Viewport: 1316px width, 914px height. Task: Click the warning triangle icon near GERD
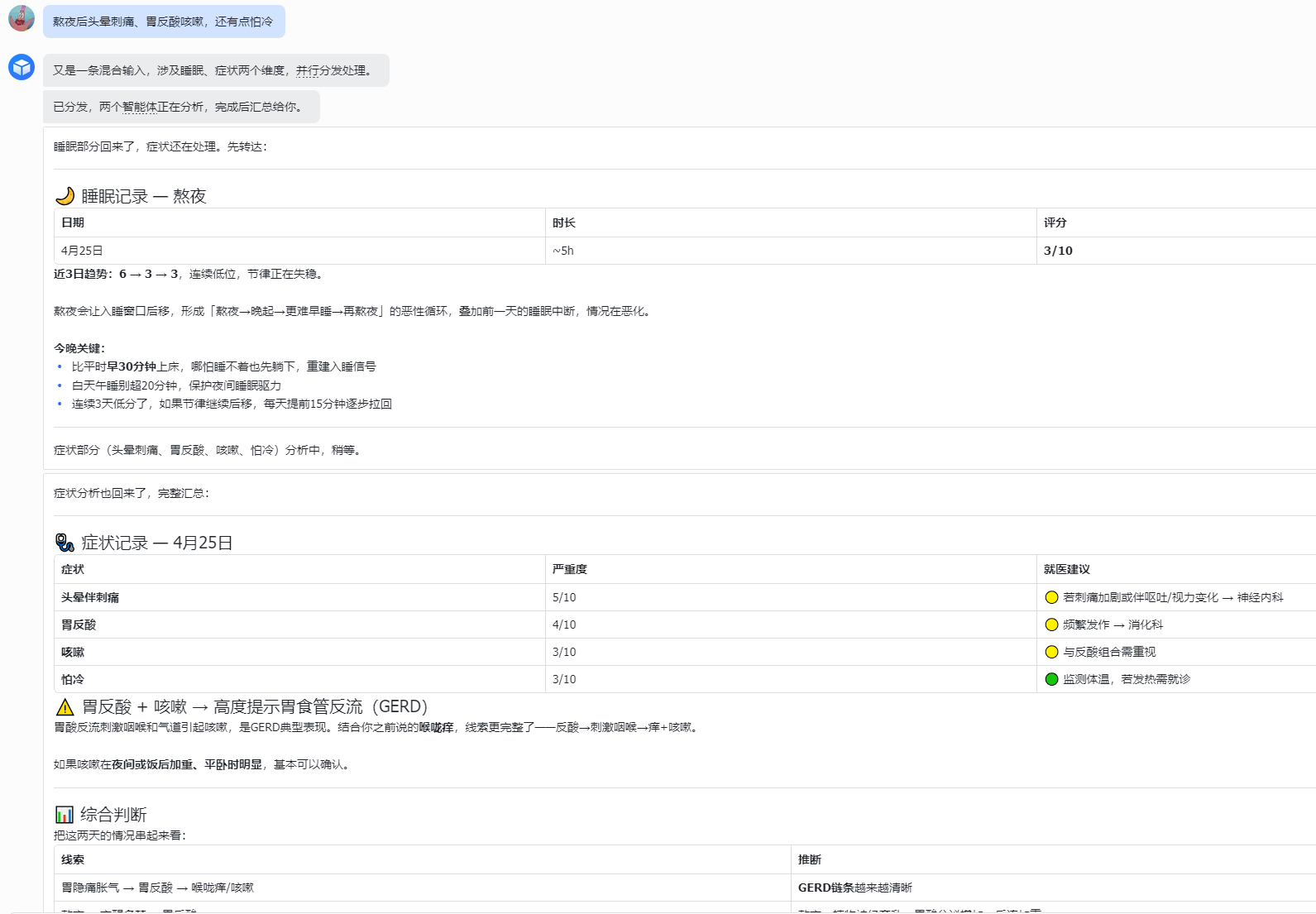[65, 707]
